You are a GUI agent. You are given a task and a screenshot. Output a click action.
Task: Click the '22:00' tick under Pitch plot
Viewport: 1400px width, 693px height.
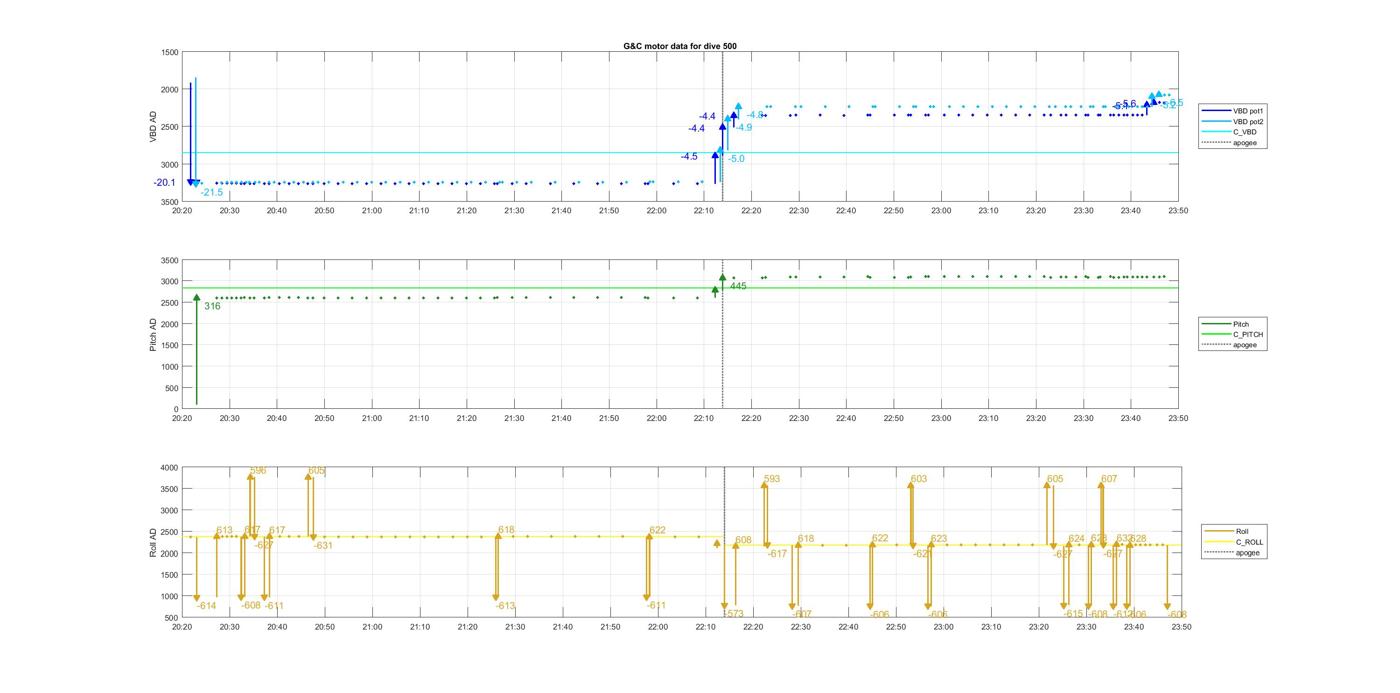click(x=657, y=419)
